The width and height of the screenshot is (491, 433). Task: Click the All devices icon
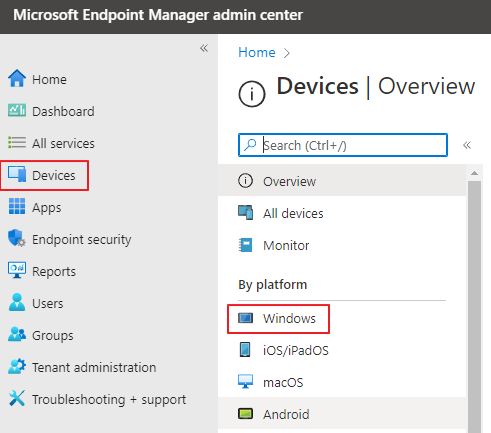click(x=245, y=213)
